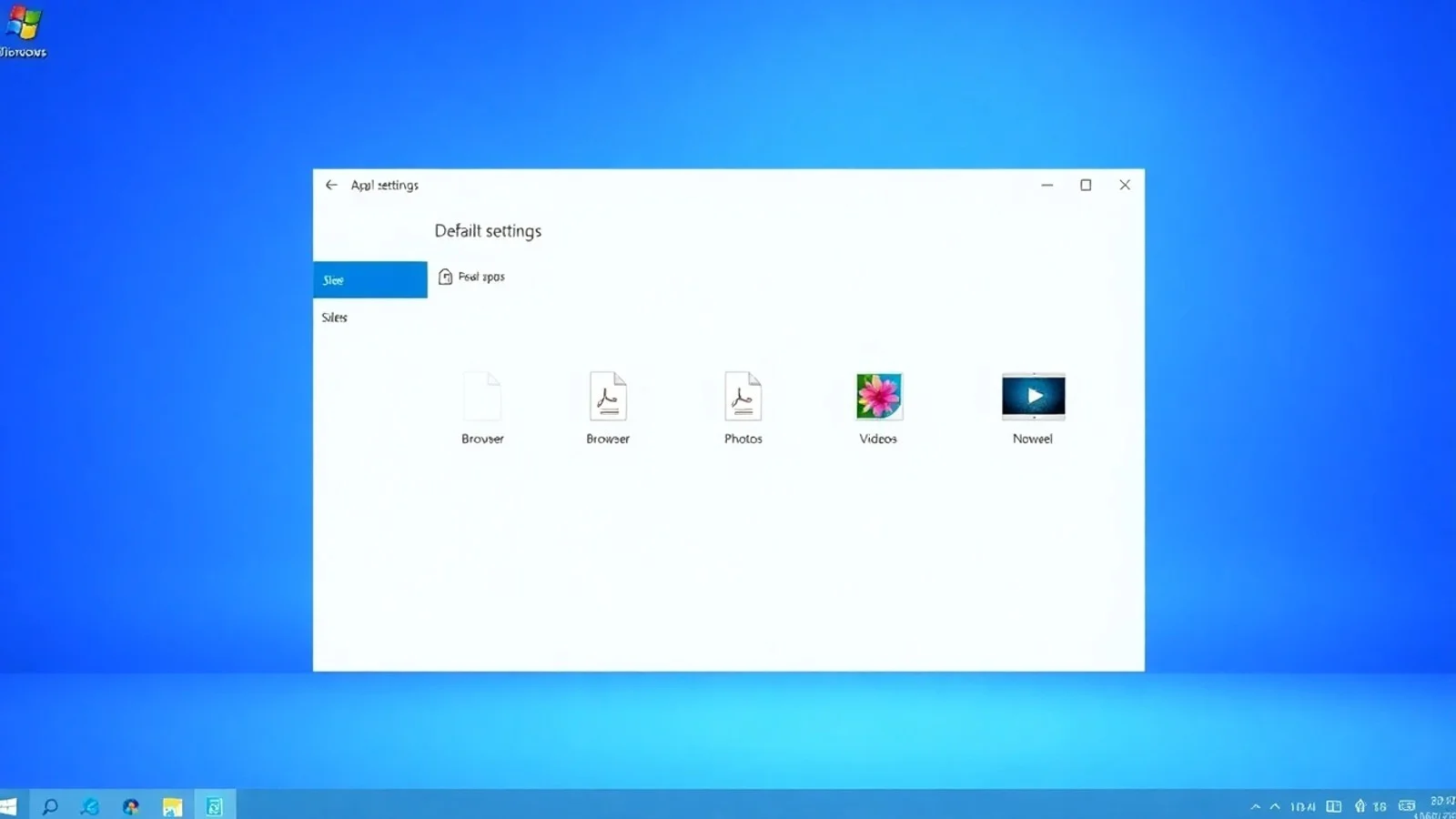The width and height of the screenshot is (1456, 819).
Task: Open the network tray icon
Action: point(1360,806)
